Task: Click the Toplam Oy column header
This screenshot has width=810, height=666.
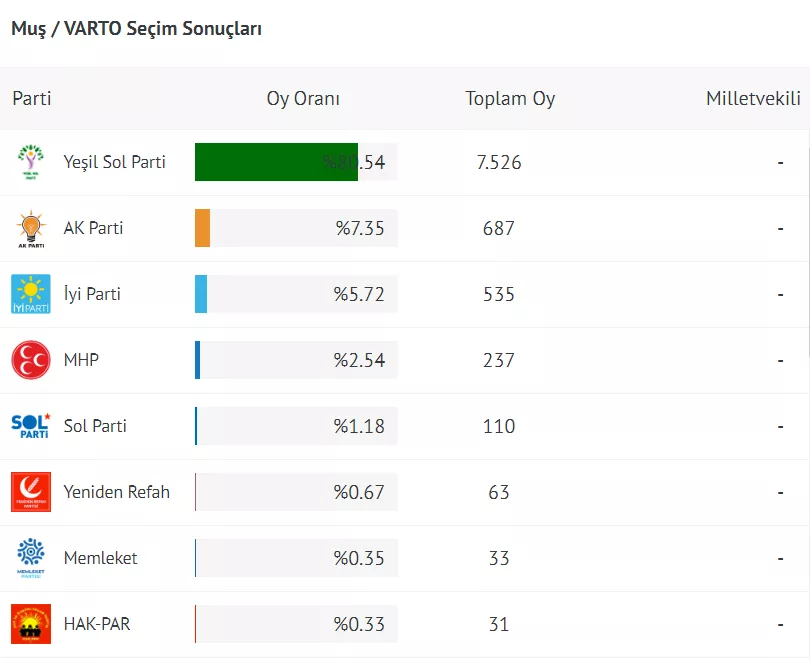Action: point(510,99)
